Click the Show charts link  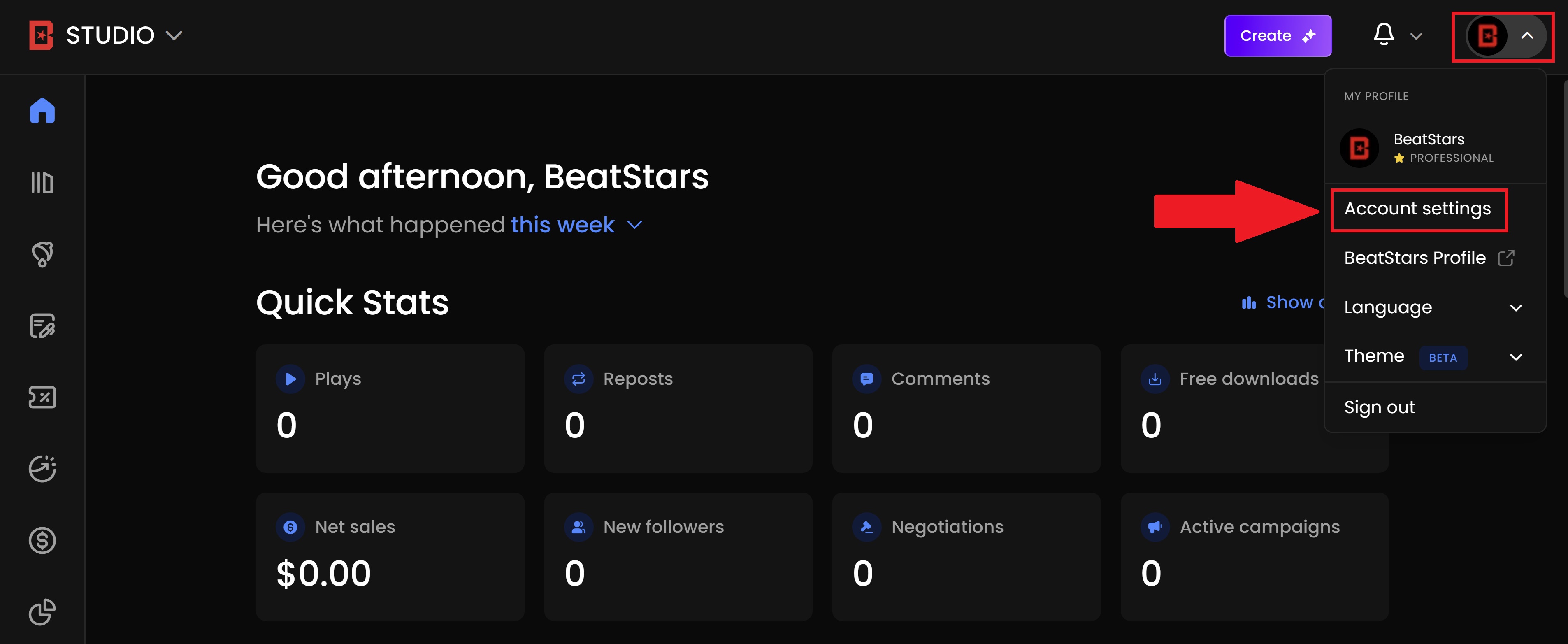[1282, 302]
